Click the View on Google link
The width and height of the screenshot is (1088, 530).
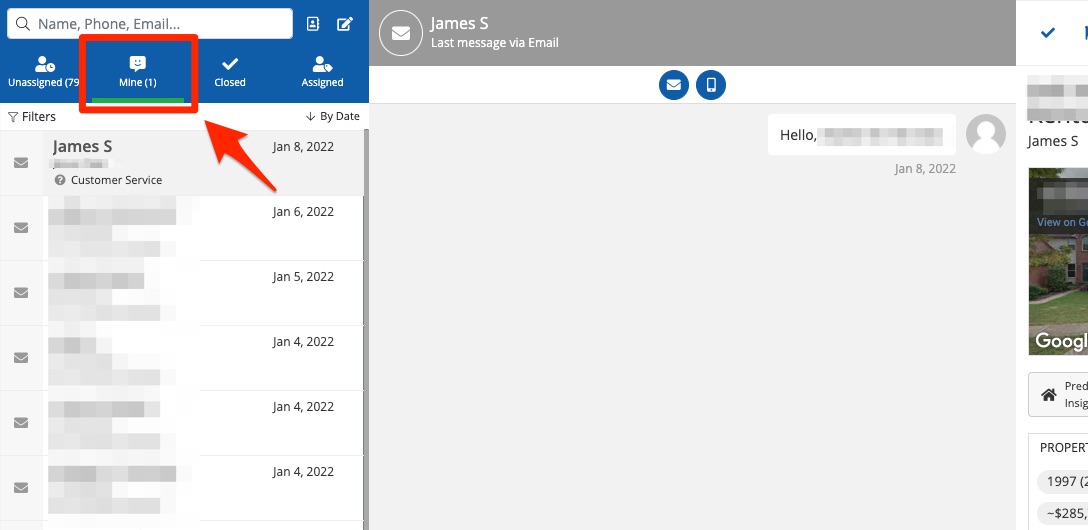click(1061, 222)
